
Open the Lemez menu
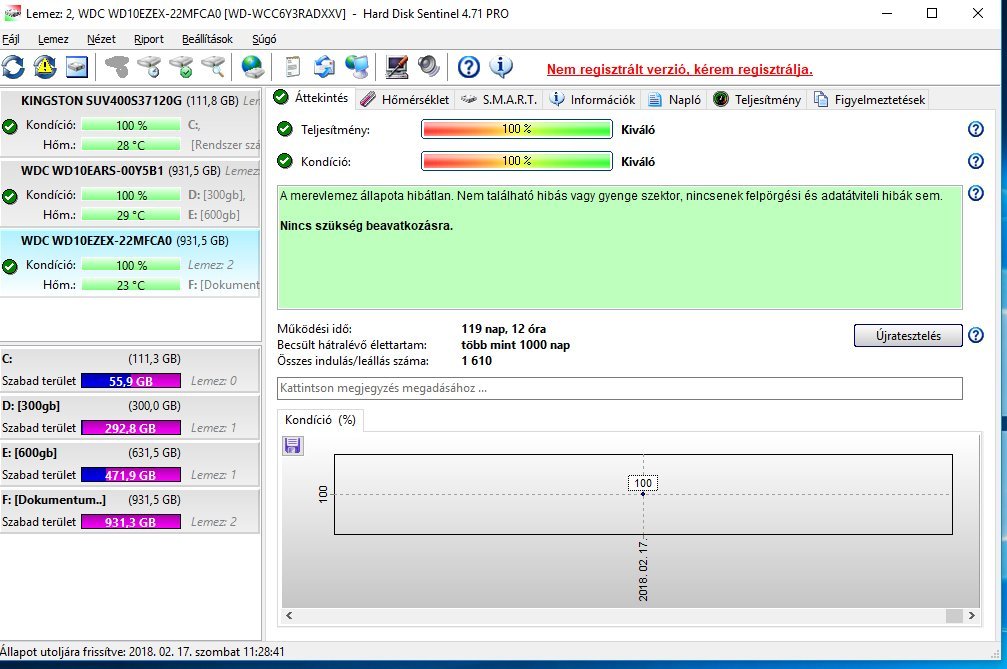[x=53, y=39]
